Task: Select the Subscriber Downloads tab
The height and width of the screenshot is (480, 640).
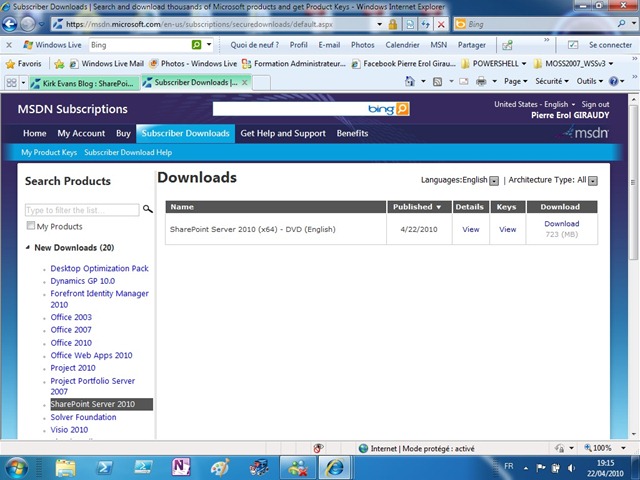Action: (185, 133)
